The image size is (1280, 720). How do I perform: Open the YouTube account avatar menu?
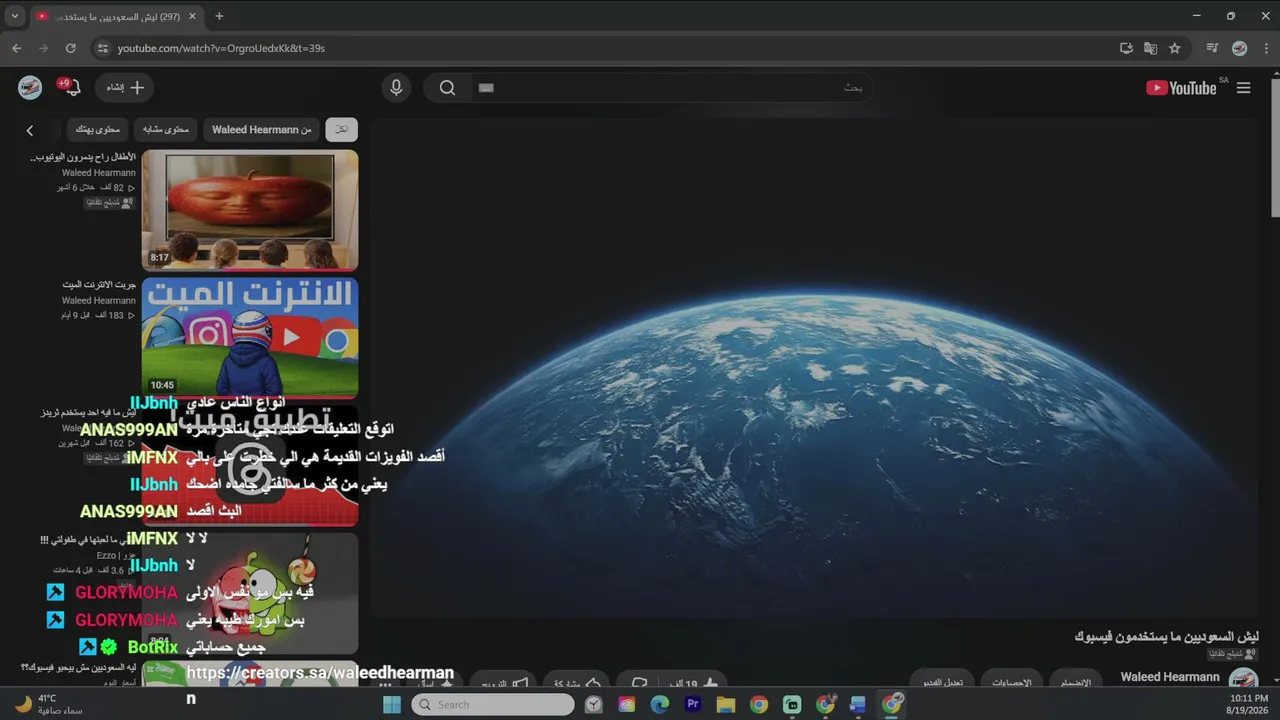tap(30, 88)
